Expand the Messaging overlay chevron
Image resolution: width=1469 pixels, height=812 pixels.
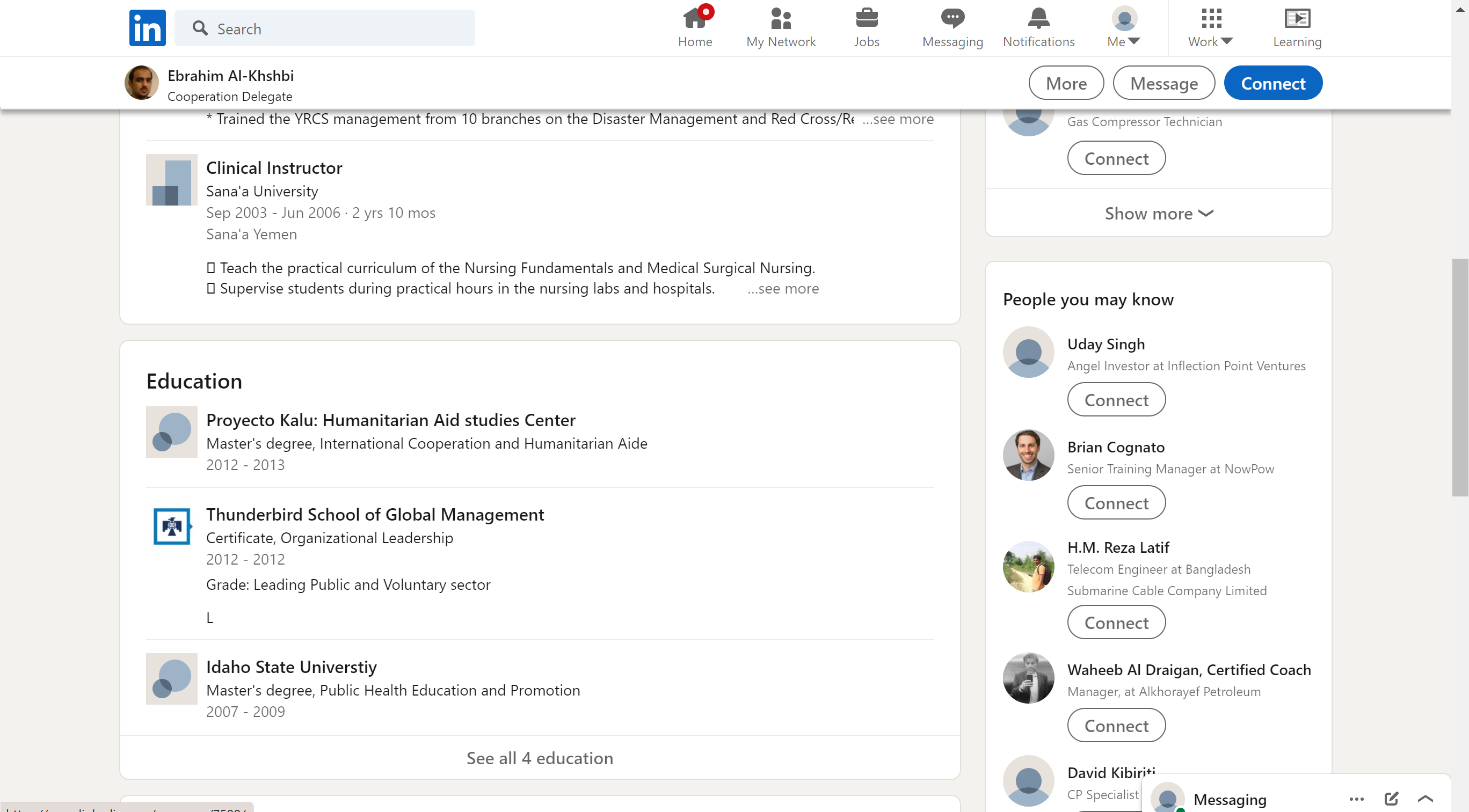[1425, 799]
